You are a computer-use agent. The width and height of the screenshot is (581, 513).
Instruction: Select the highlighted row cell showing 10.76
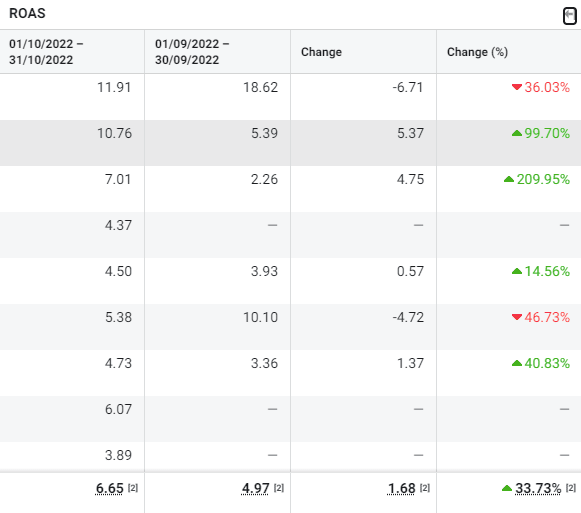72,143
